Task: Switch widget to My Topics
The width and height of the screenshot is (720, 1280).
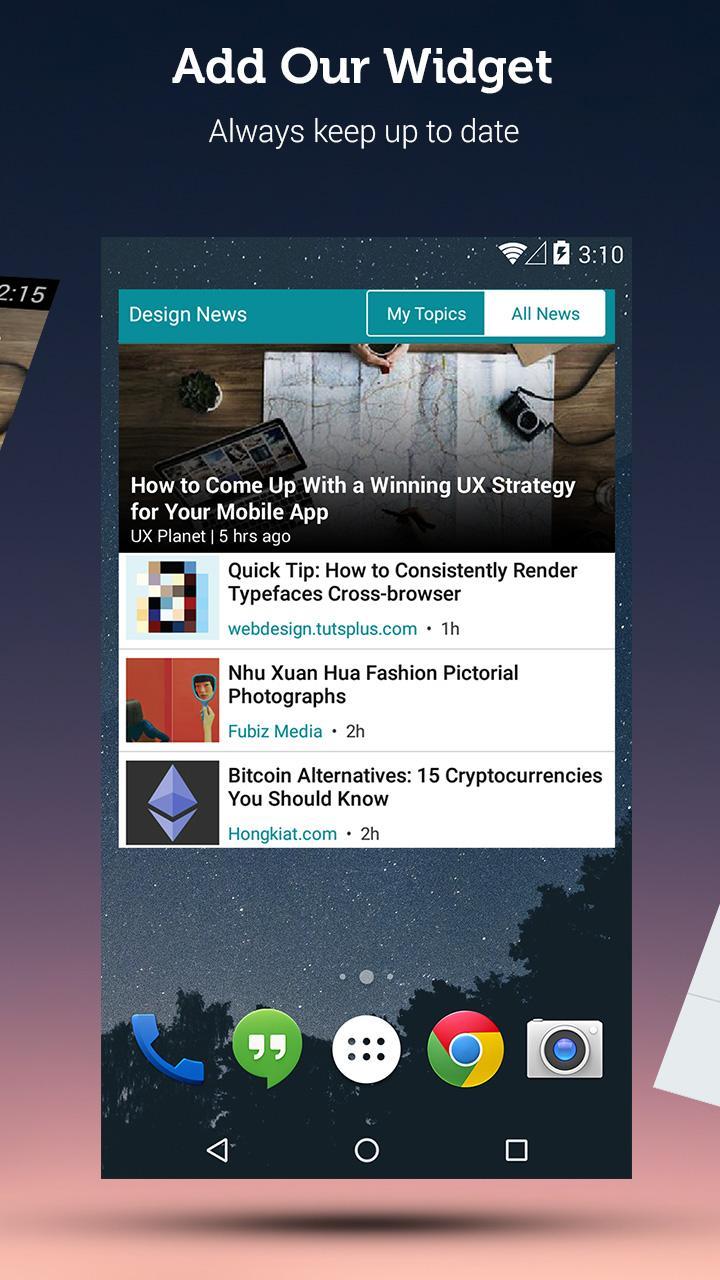Action: point(427,314)
